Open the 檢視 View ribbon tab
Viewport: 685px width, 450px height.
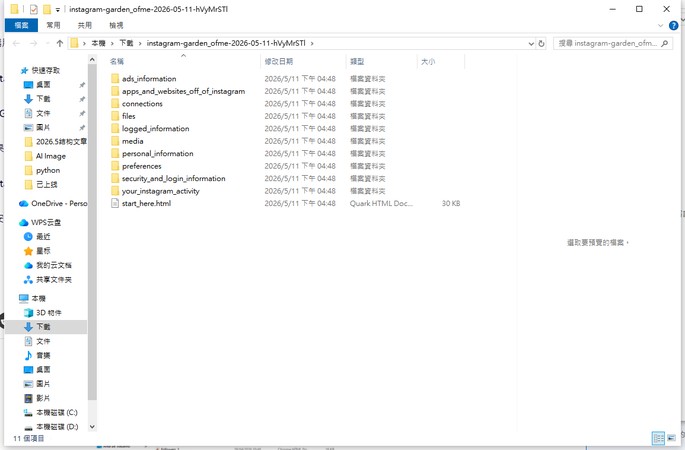click(116, 25)
